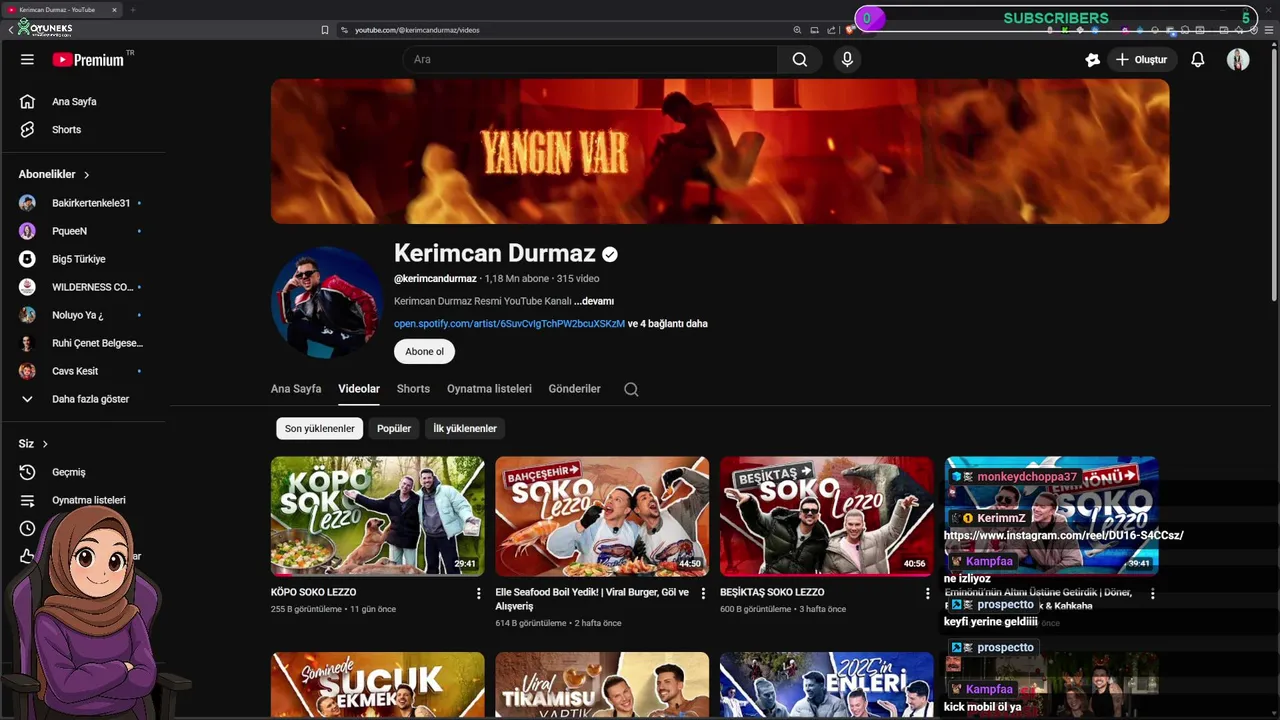Screen dimensions: 1280x720
Task: Expand the channel description with ...devamı
Action: [594, 301]
